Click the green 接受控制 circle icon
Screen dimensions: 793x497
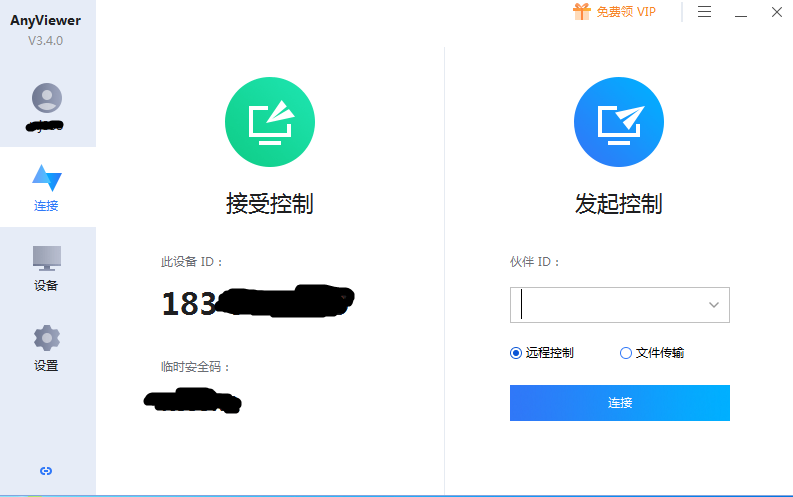270,122
